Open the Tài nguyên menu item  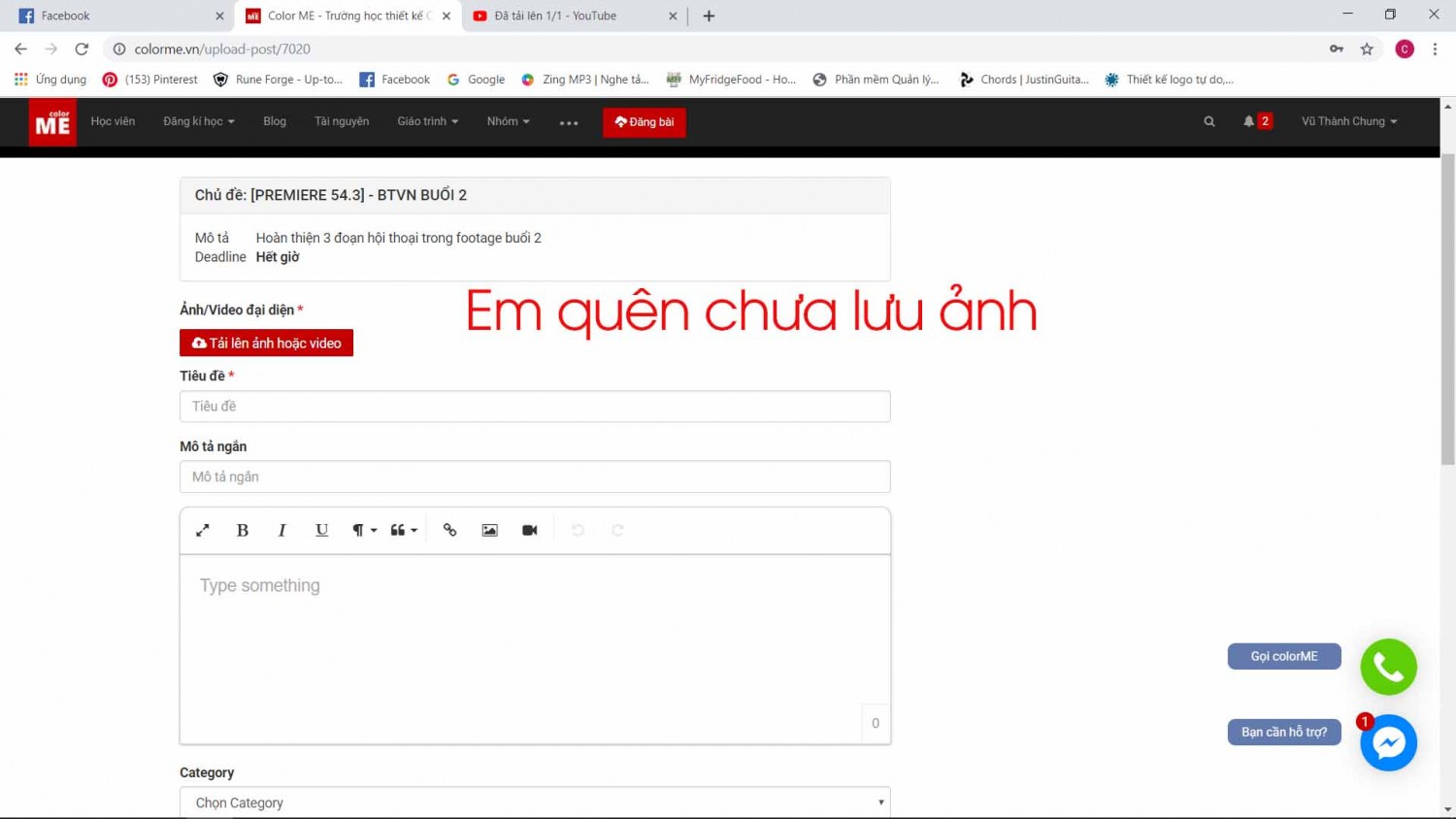[x=342, y=121]
